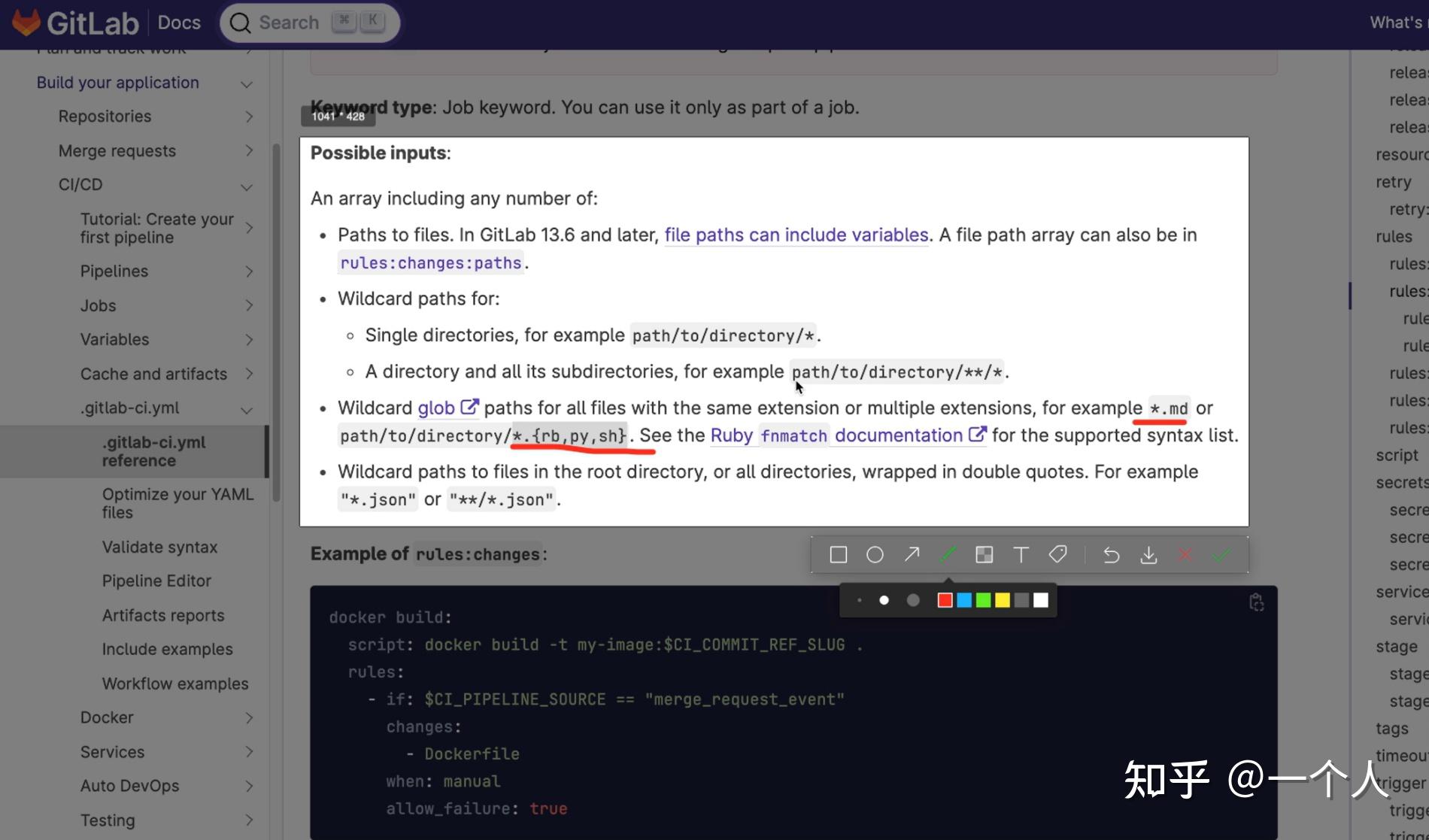Undo the last annotation
The width and height of the screenshot is (1429, 840).
[x=1111, y=554]
